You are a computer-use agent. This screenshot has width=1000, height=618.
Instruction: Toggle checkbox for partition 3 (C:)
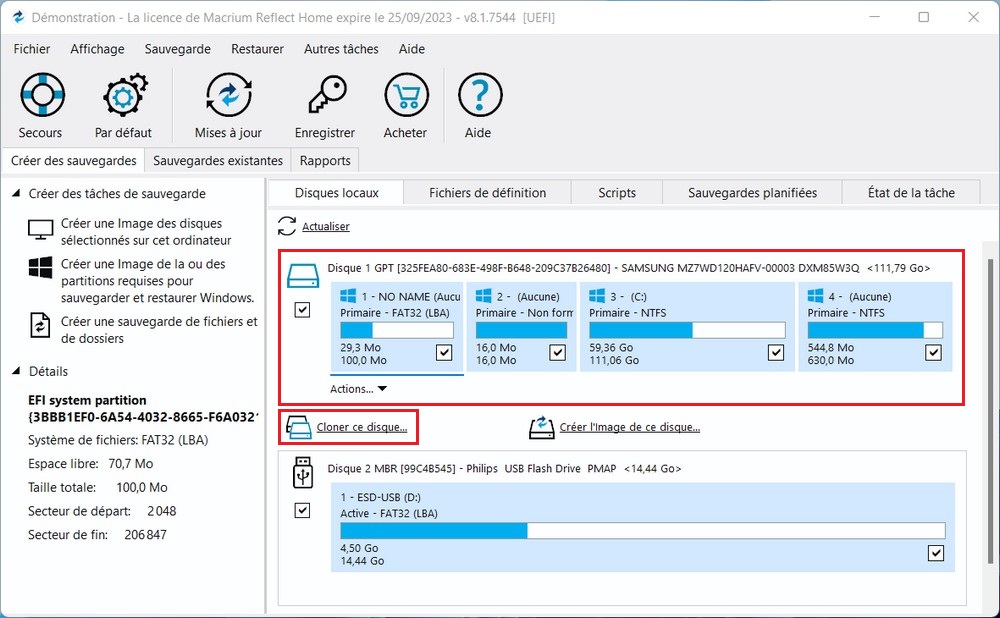point(775,352)
